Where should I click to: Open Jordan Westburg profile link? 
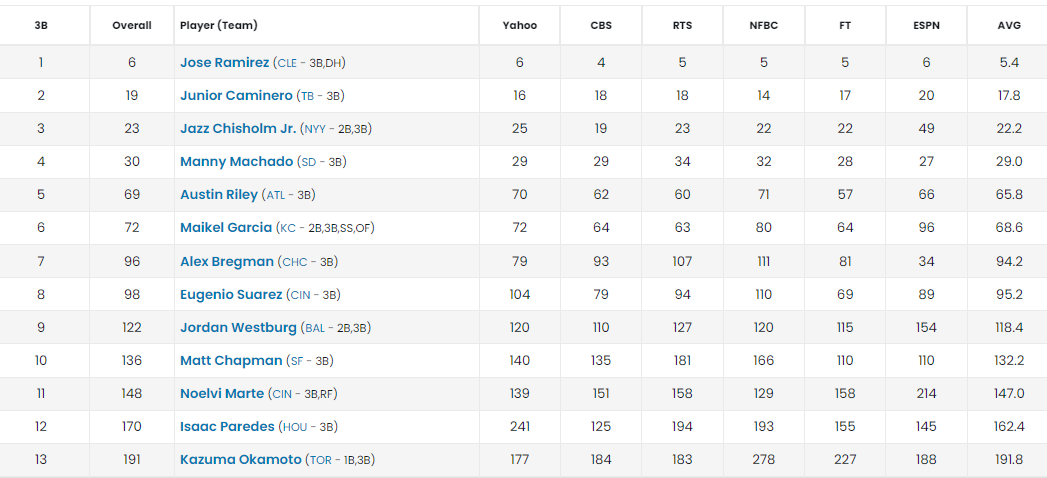tap(238, 328)
